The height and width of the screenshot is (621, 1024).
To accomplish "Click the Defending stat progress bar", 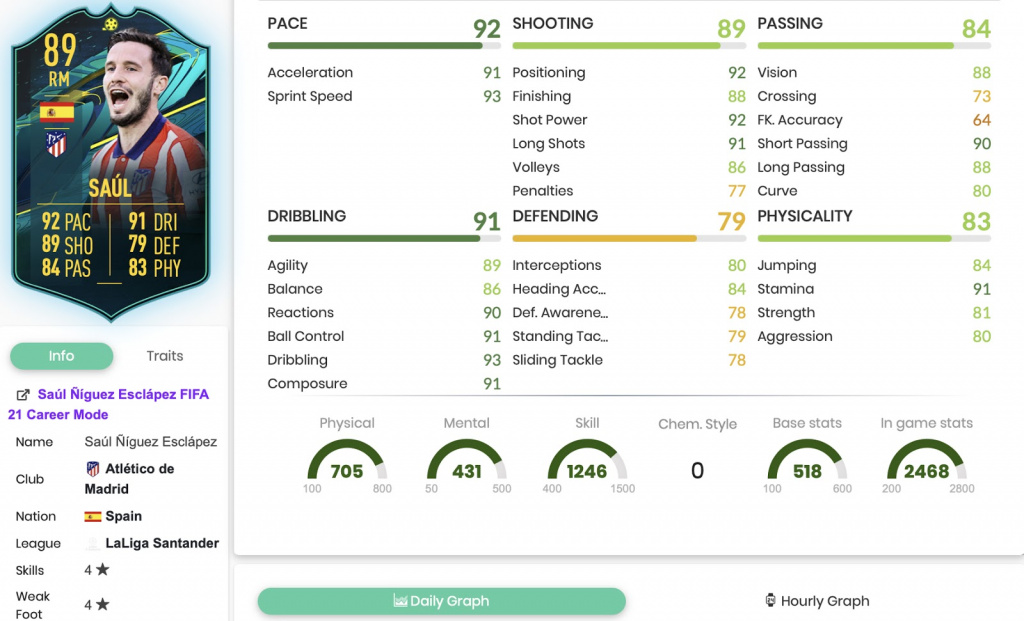I will [629, 238].
